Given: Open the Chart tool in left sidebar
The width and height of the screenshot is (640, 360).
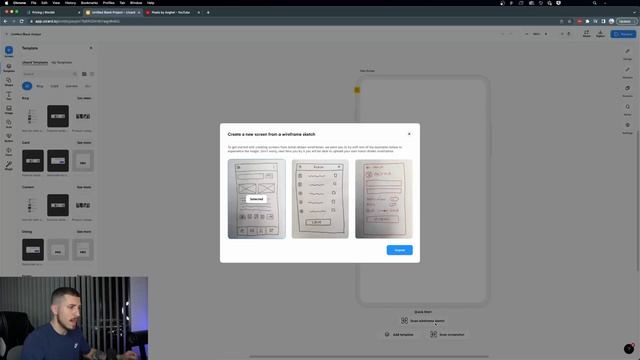Looking at the screenshot, I should (x=9, y=151).
